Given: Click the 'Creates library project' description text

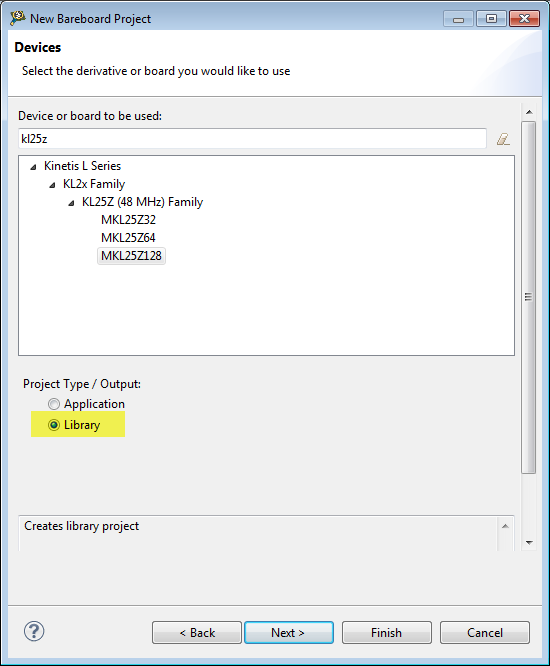Looking at the screenshot, I should pyautogui.click(x=82, y=526).
